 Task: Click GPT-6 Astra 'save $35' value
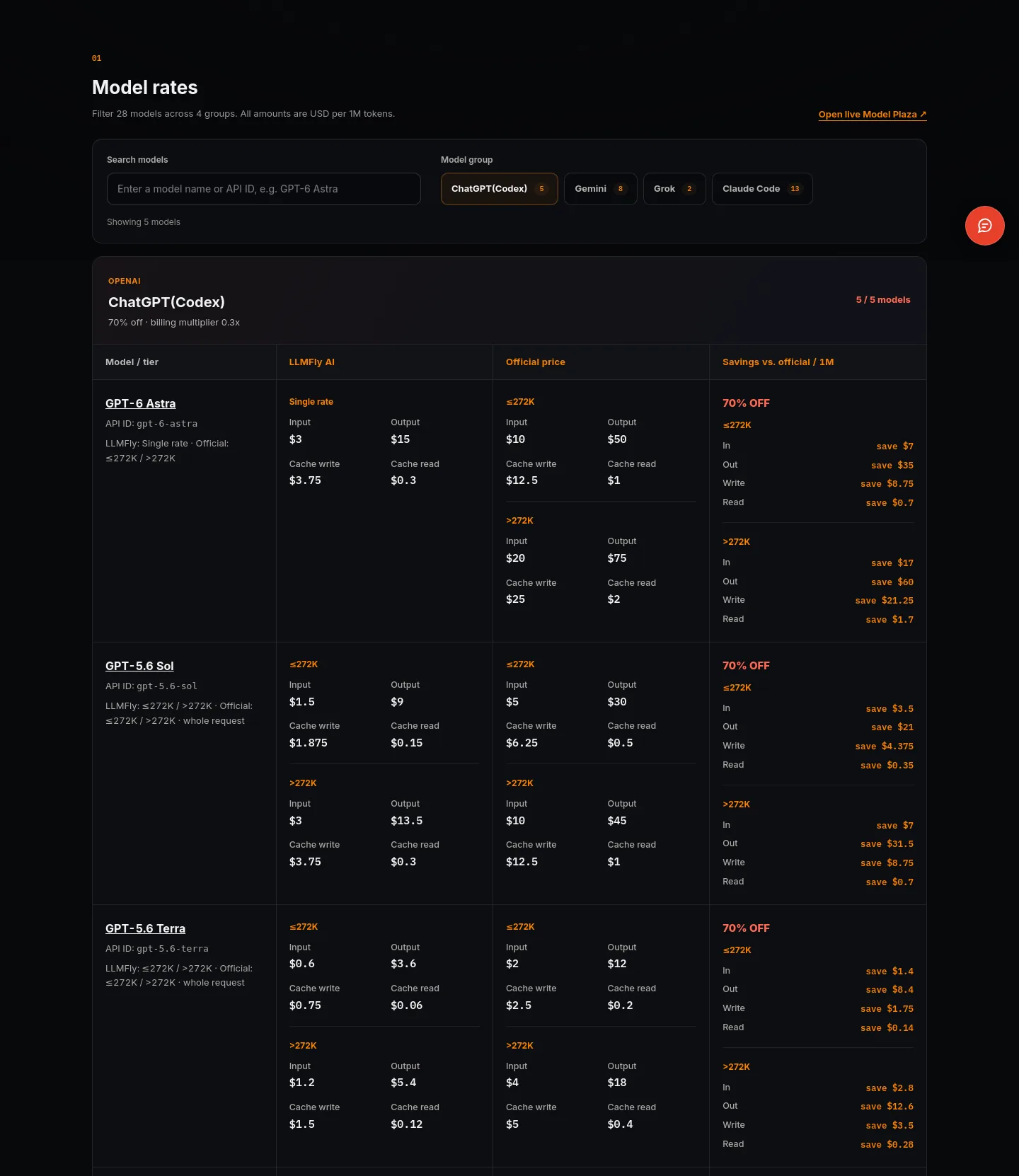(892, 466)
